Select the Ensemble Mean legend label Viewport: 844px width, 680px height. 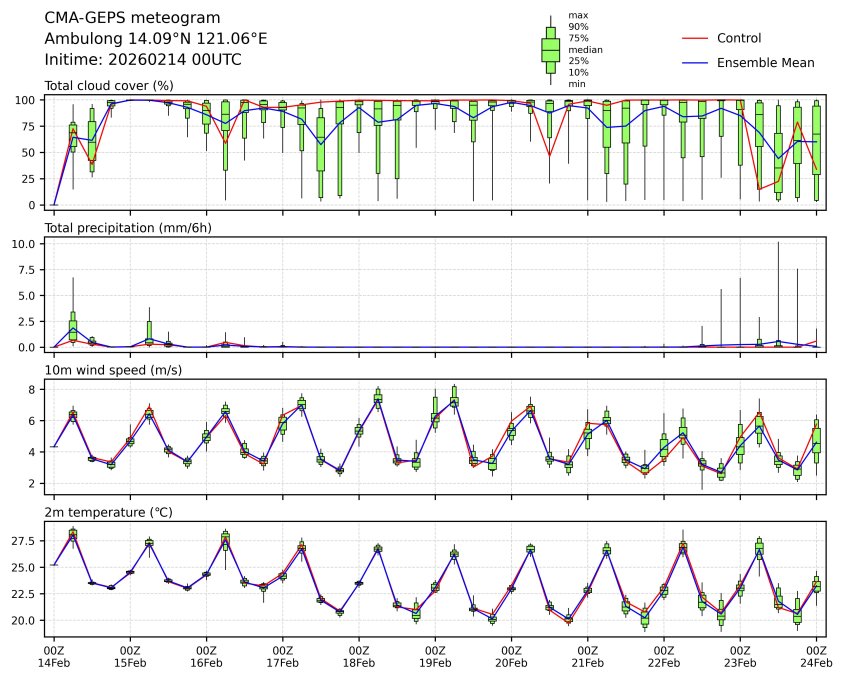[x=765, y=63]
